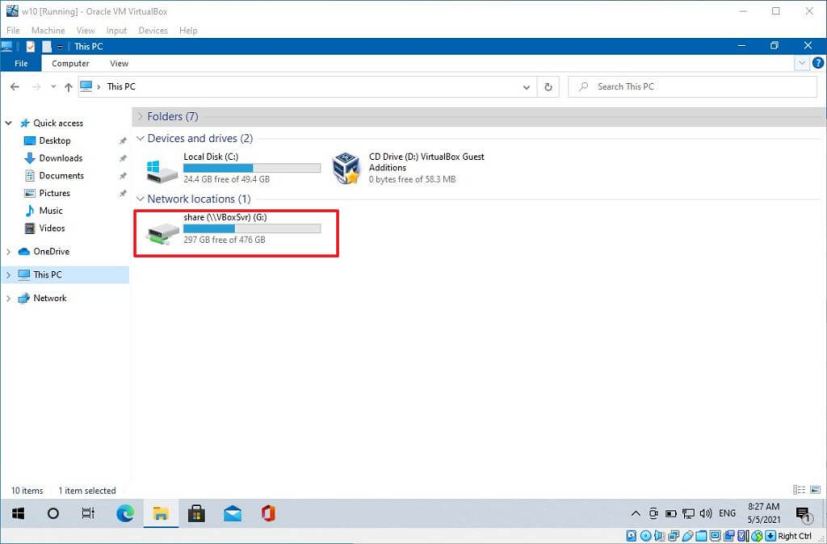The height and width of the screenshot is (544, 827).
Task: Open VirtualBox Devices menu
Action: 153,31
